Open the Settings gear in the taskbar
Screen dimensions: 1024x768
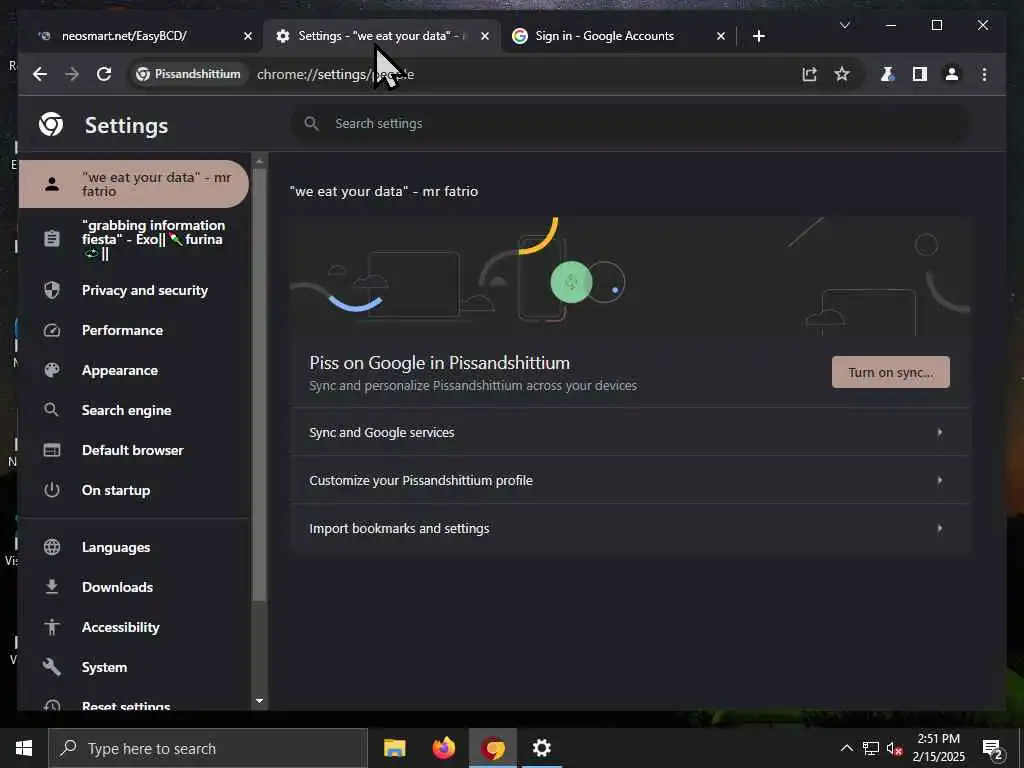(541, 748)
